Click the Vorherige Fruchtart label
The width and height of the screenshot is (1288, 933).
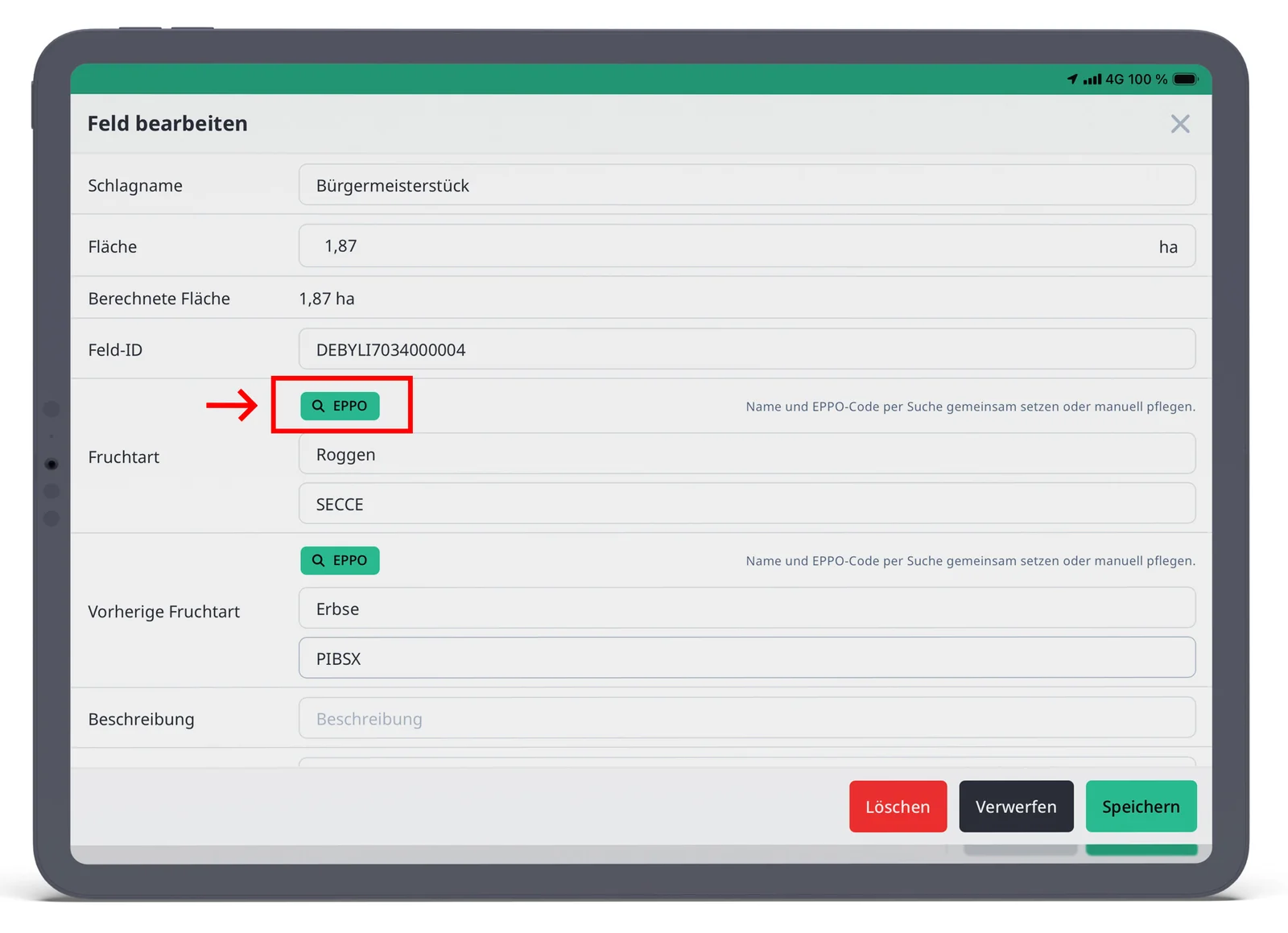[164, 612]
